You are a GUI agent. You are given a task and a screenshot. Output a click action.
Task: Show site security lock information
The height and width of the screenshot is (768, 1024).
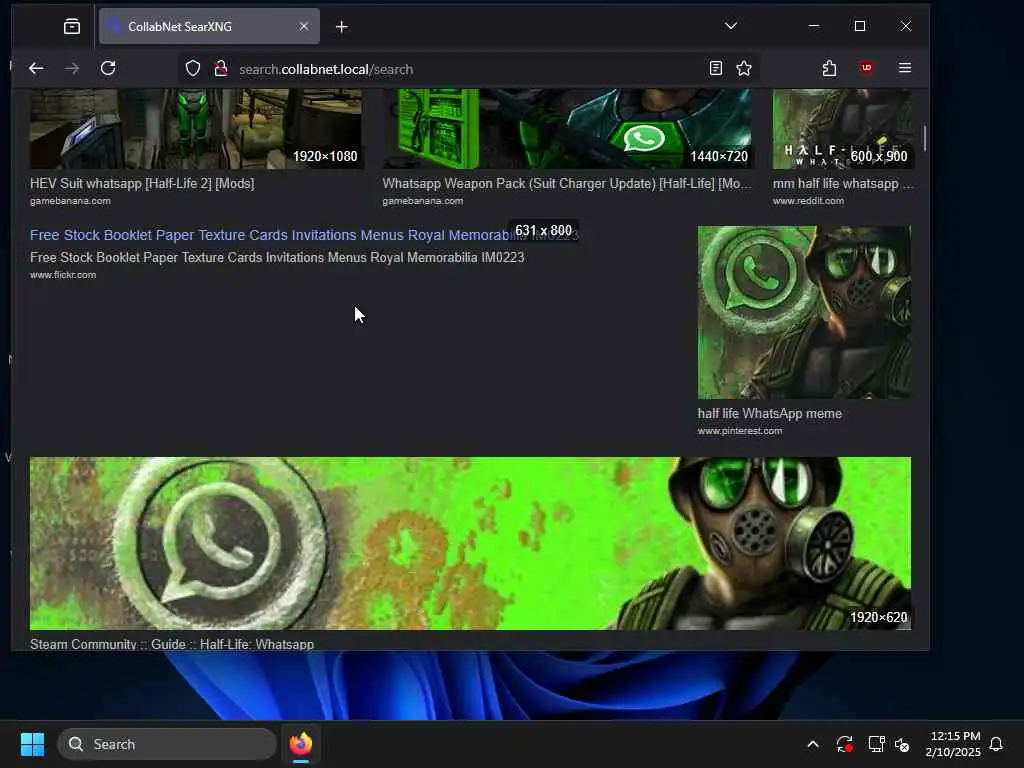[x=221, y=69]
